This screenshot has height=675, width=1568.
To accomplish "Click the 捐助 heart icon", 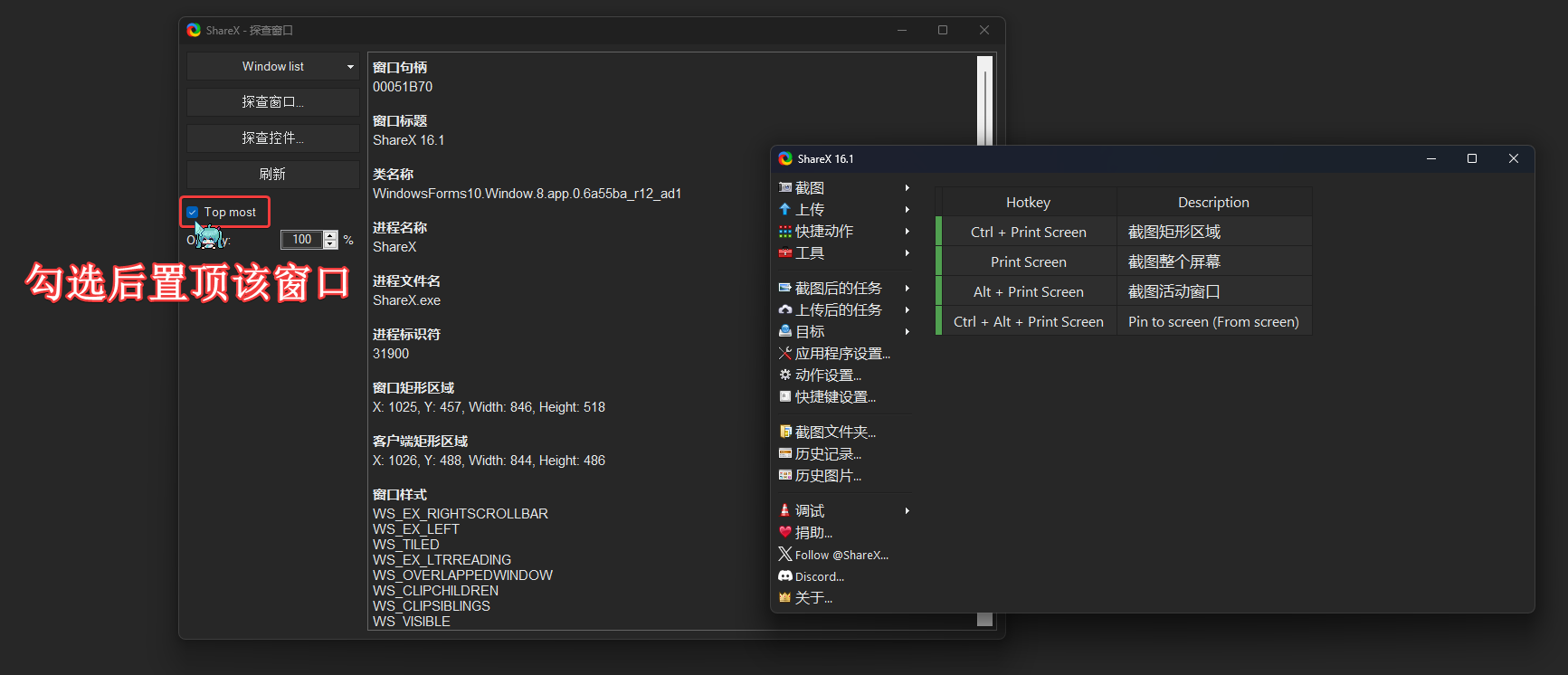I will 785,532.
